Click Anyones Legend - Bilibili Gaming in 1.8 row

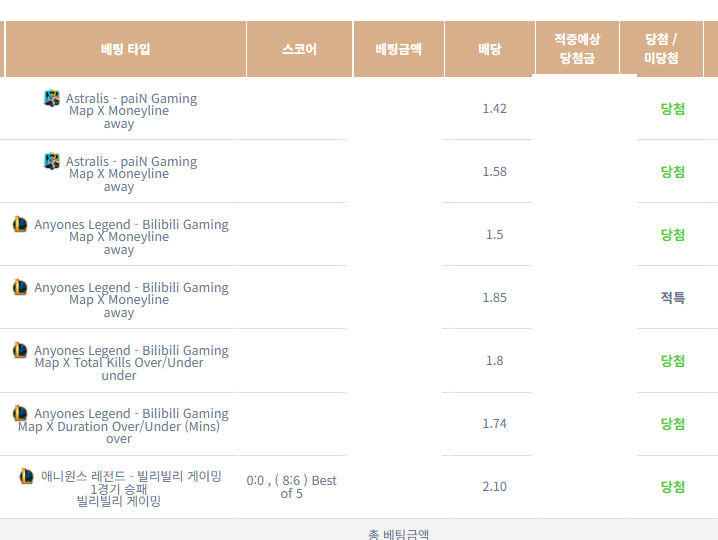131,350
